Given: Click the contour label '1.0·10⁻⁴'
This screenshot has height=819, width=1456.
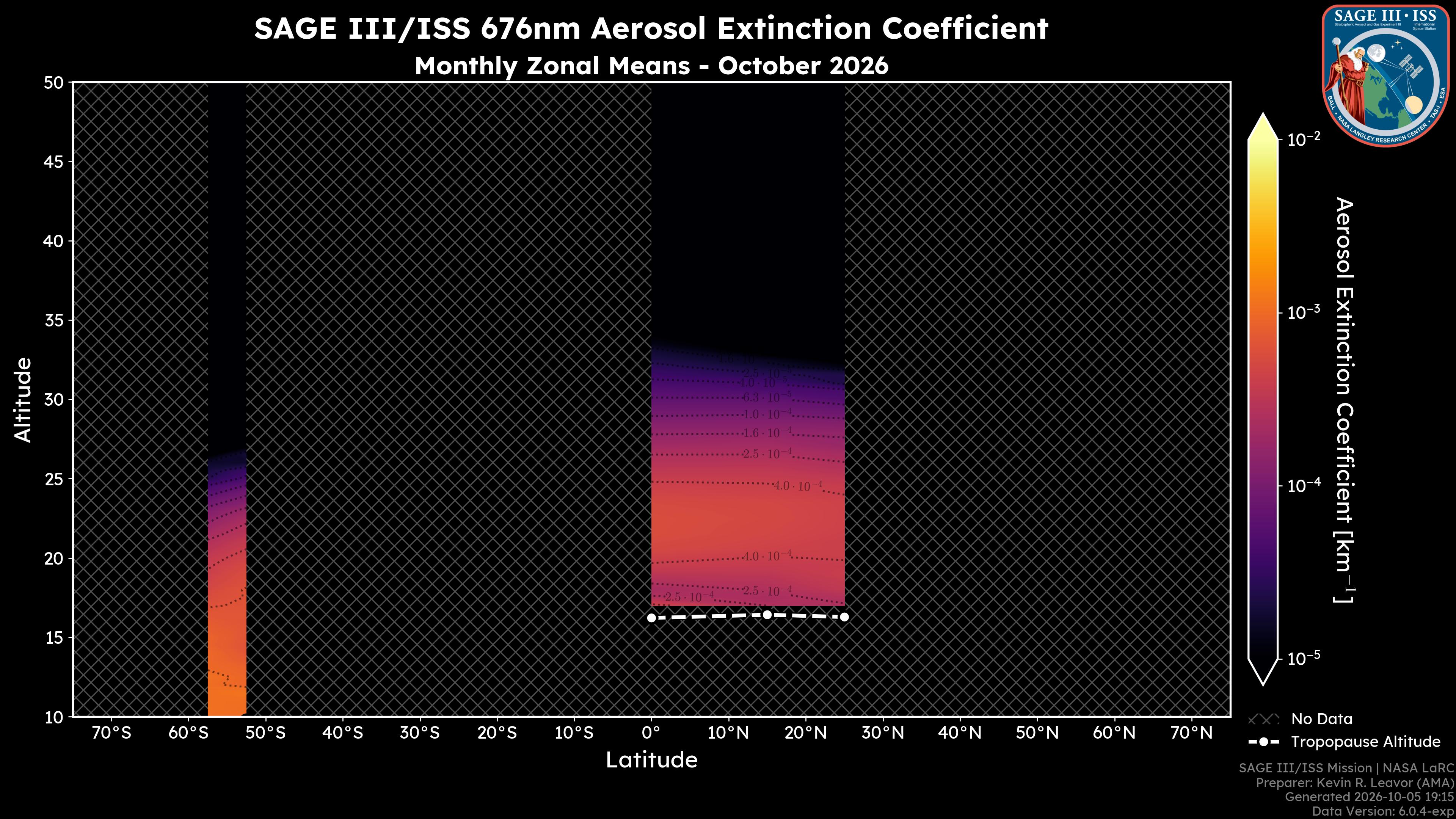Looking at the screenshot, I should [767, 414].
